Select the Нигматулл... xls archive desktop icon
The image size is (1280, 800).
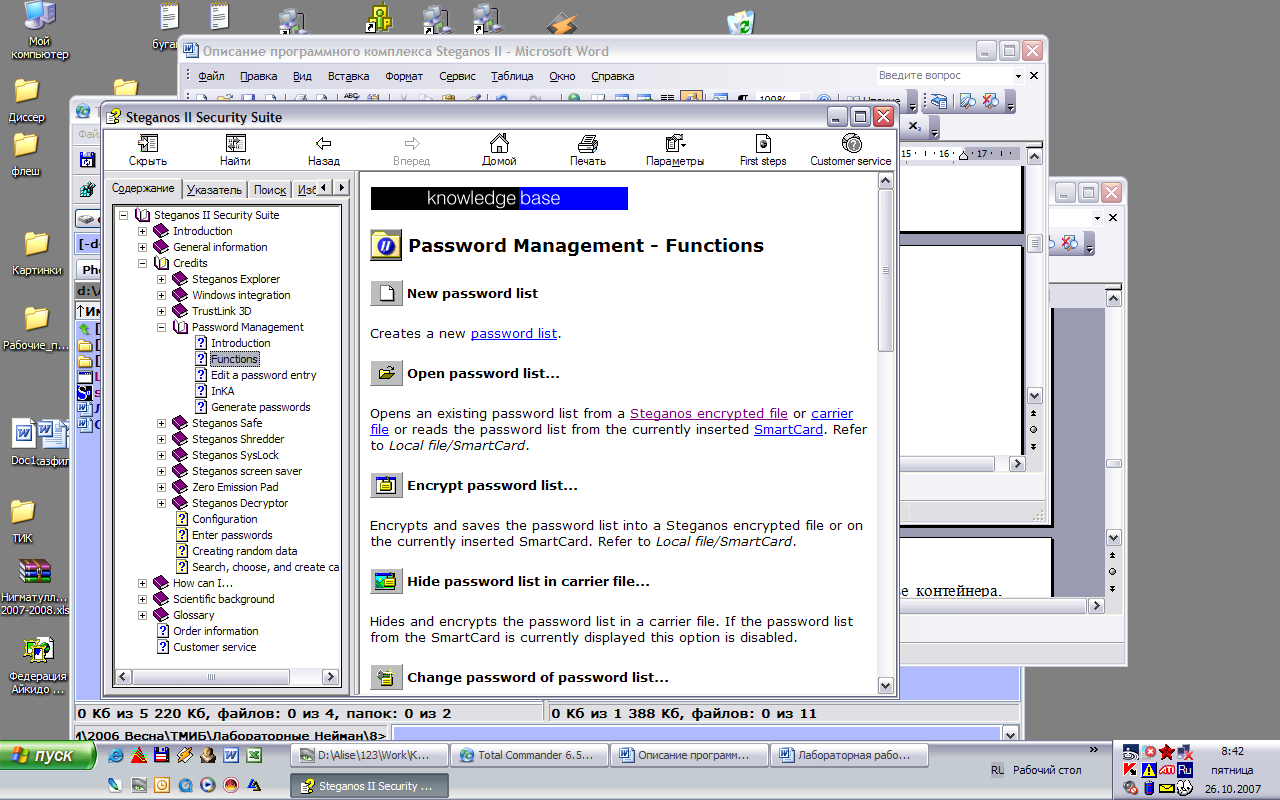[x=36, y=587]
